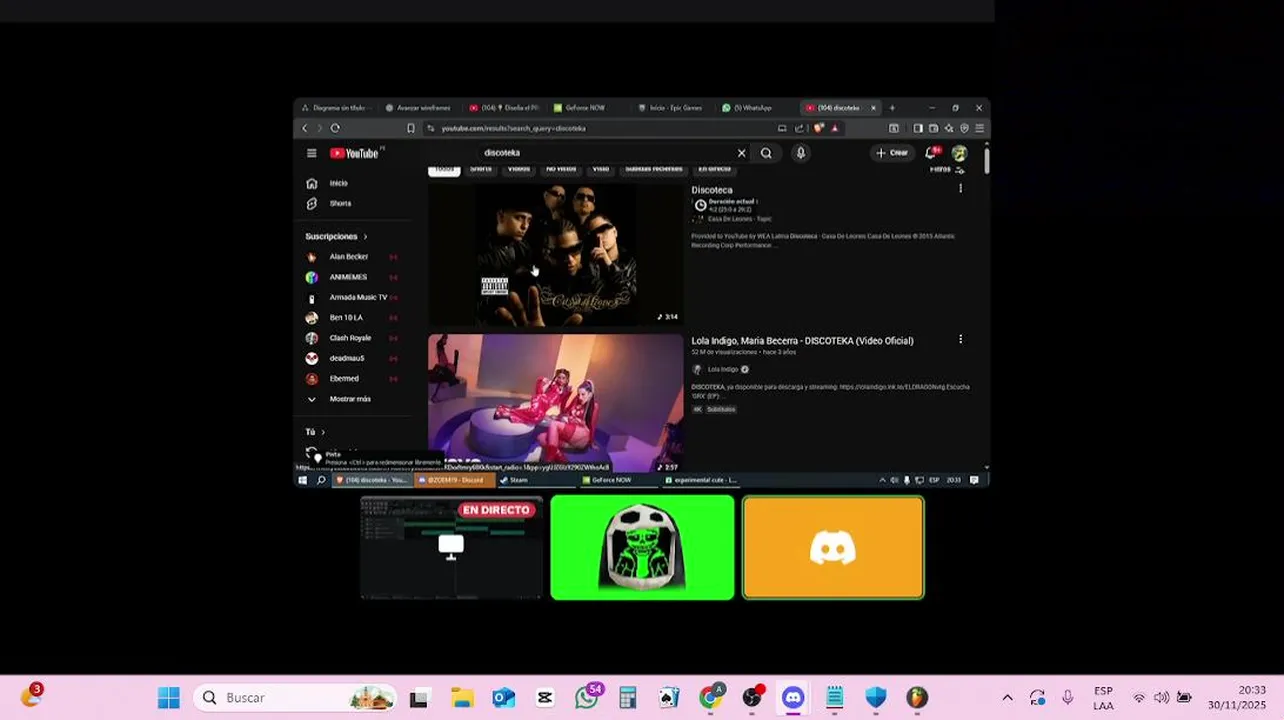Click the browser address bar URL
Image resolution: width=1284 pixels, height=720 pixels.
pos(513,128)
